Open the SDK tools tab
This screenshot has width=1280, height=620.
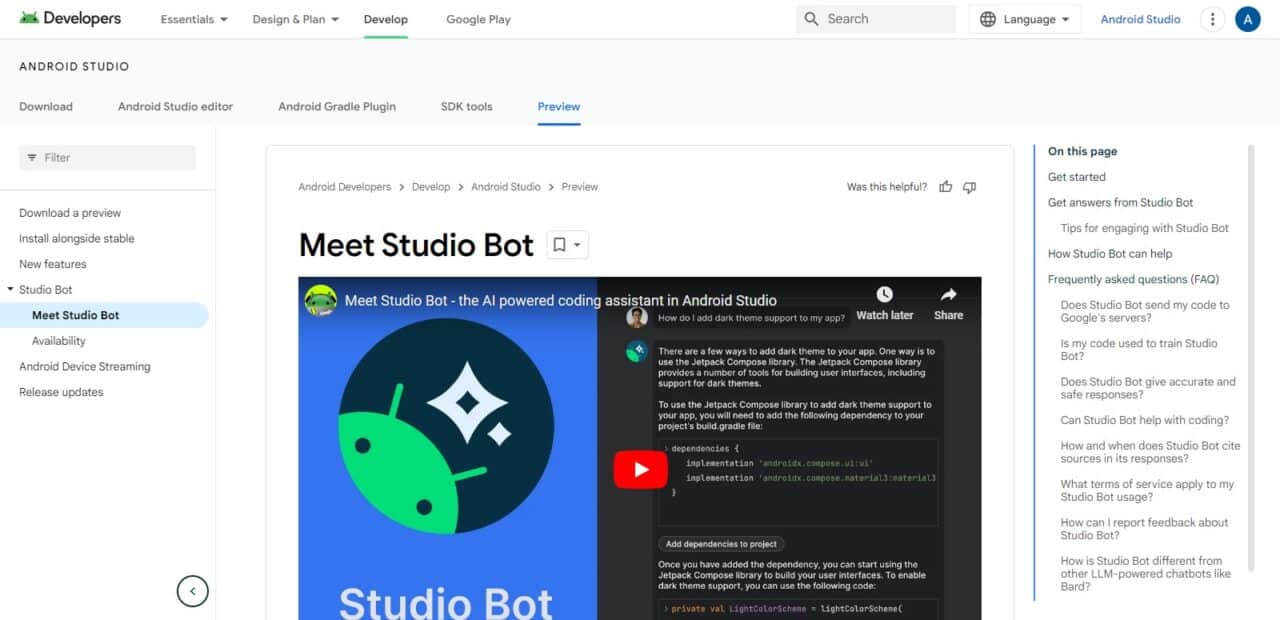coord(467,107)
